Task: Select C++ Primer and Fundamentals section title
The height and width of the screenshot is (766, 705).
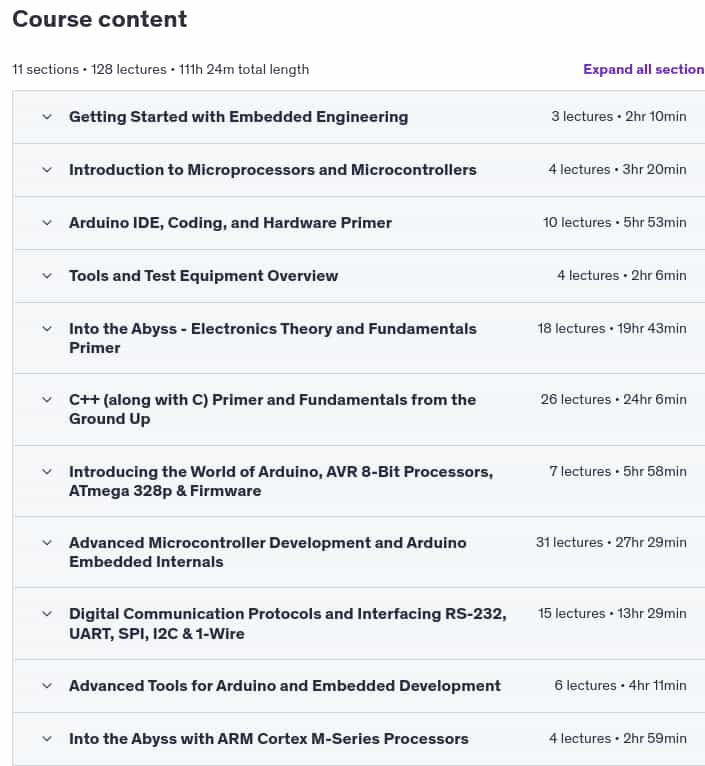Action: [273, 409]
